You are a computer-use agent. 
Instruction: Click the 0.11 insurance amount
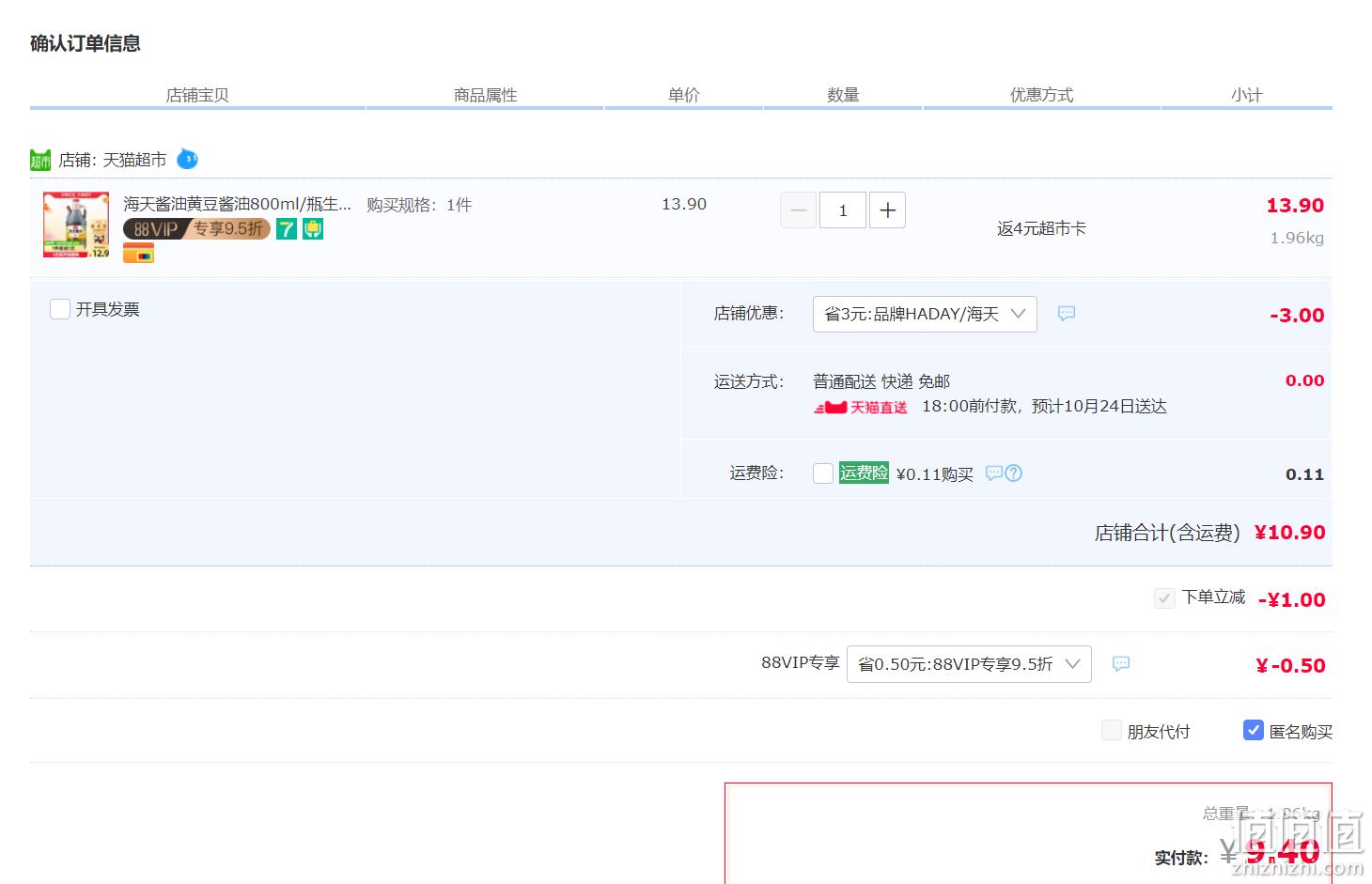tap(1305, 474)
